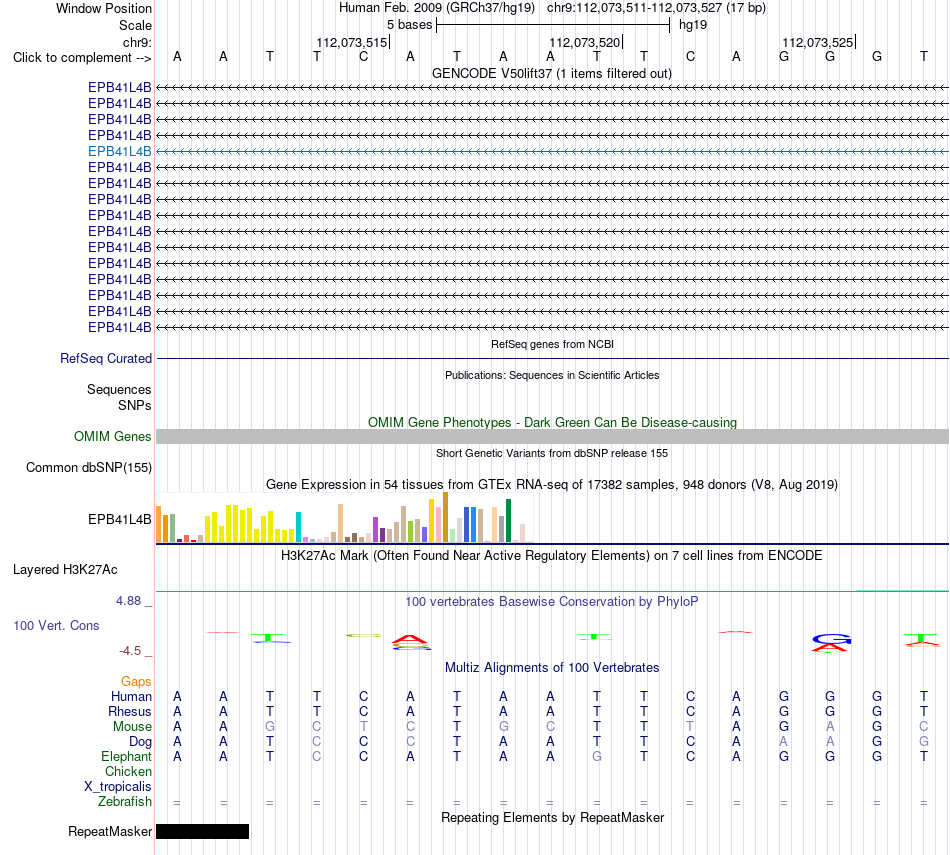Viewport: 950px width, 855px height.
Task: Click the dark green bar in GTEx chart
Action: point(508,521)
